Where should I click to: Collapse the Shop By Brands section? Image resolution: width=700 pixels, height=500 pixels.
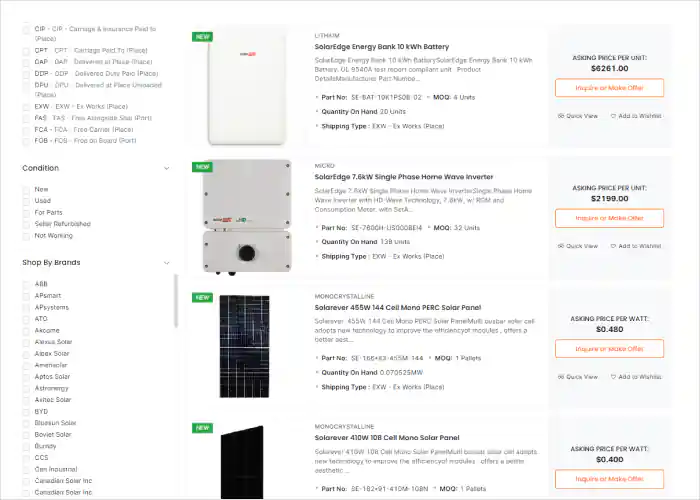[x=167, y=263]
